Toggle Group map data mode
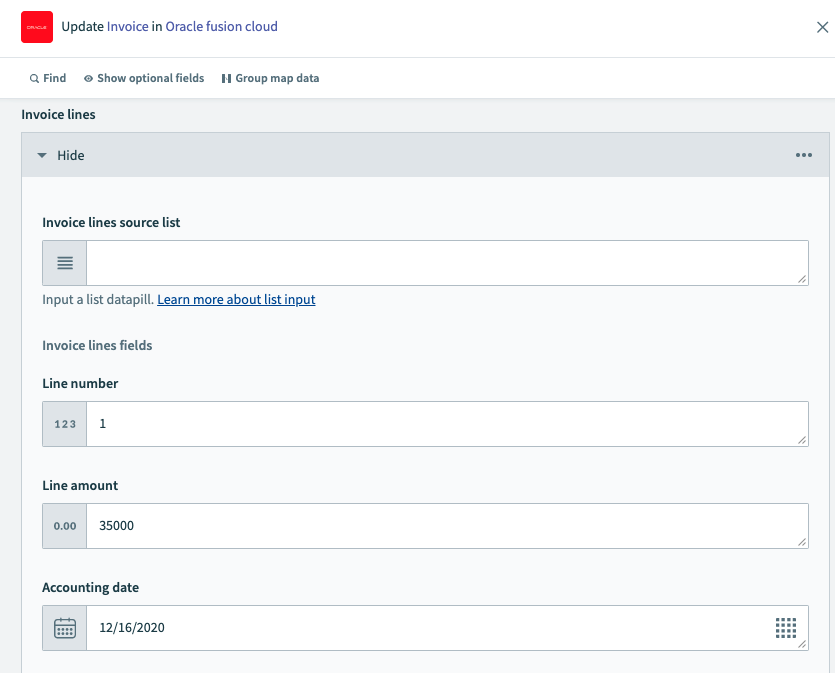This screenshot has height=673, width=835. 270,77
